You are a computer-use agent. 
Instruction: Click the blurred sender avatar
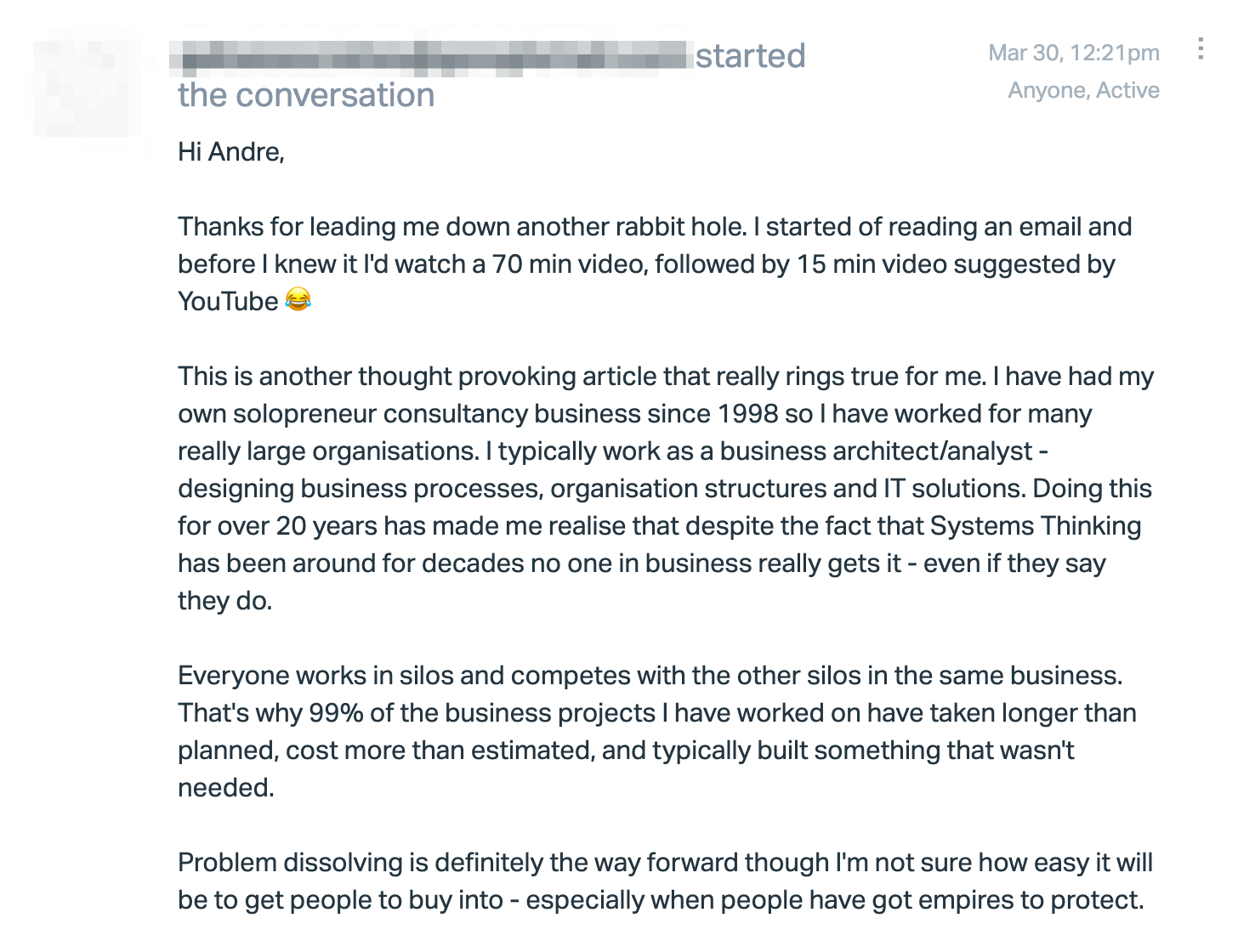87,83
